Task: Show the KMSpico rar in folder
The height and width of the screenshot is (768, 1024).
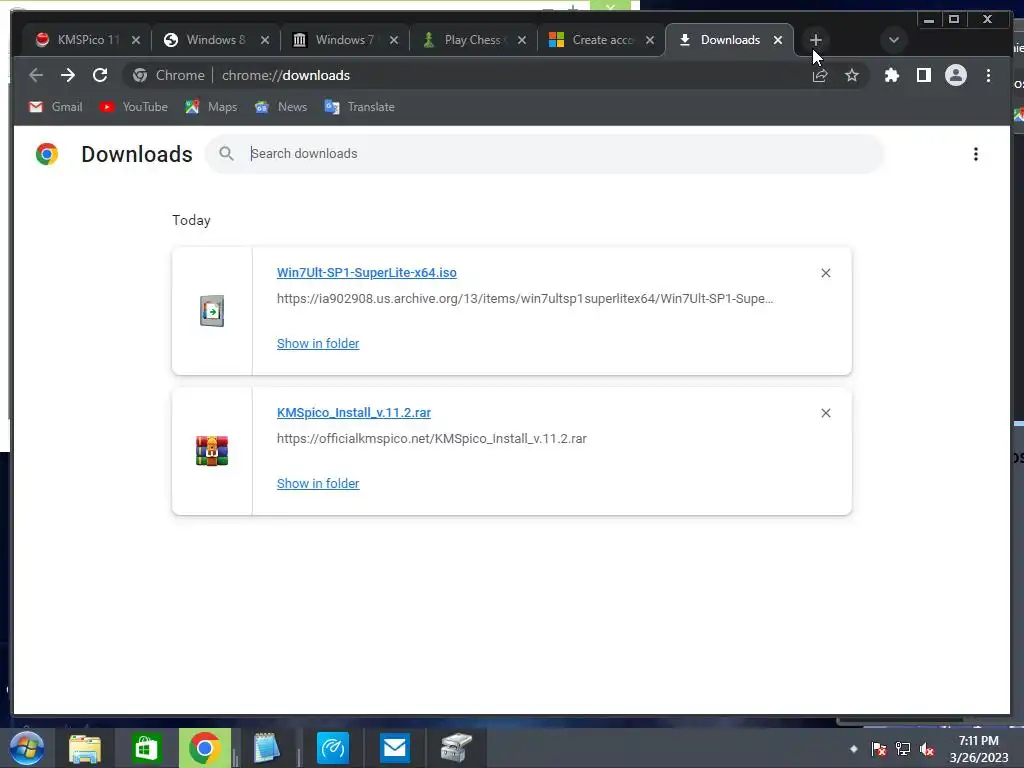Action: point(318,483)
